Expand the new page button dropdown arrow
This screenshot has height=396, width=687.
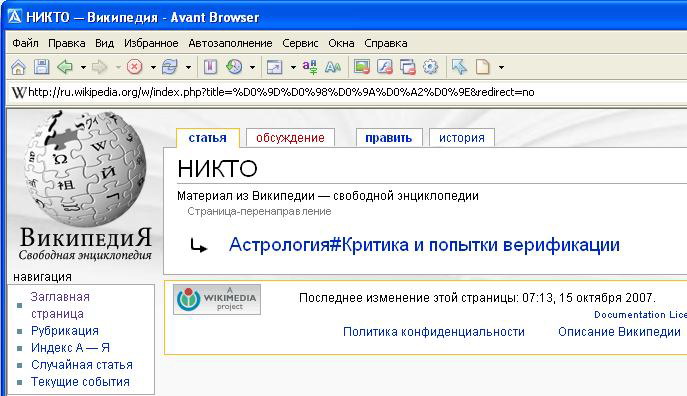[x=501, y=67]
